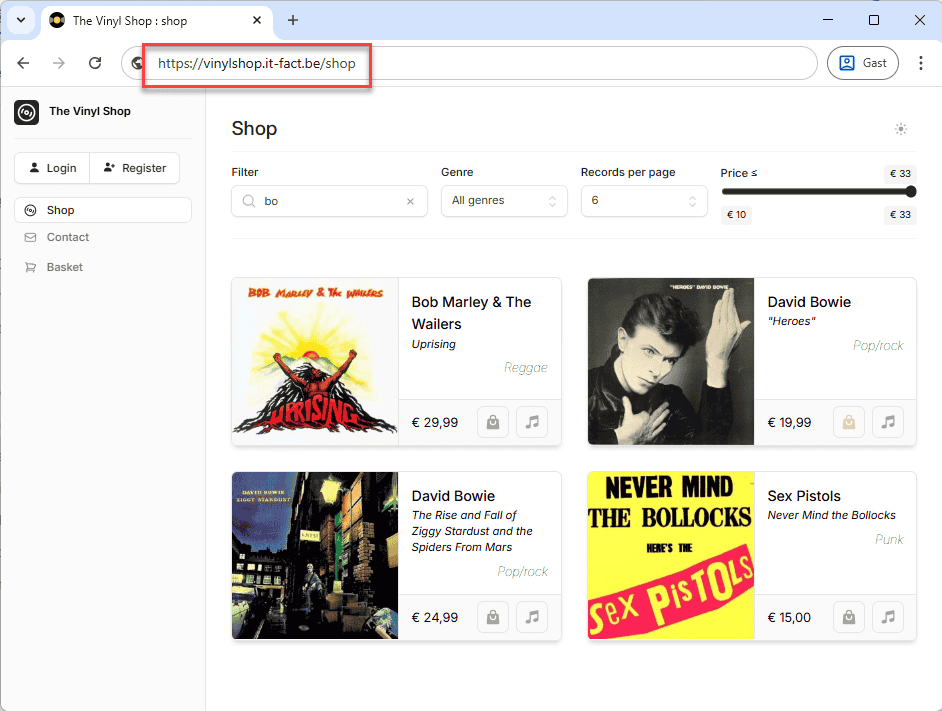Viewport: 942px width, 711px height.
Task: Click the browser address bar URL
Action: (257, 64)
